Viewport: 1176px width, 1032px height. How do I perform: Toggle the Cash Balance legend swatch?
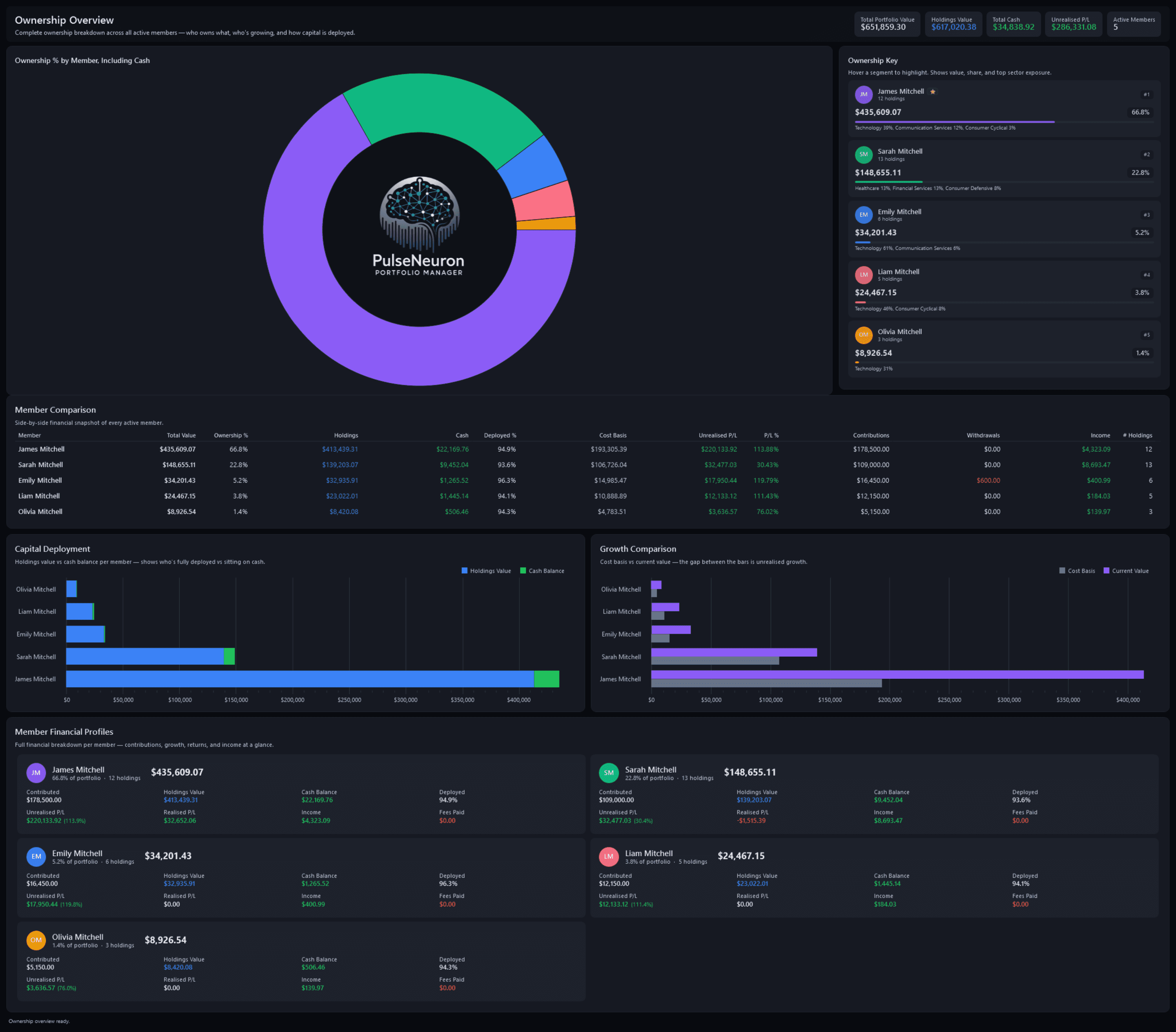coord(523,571)
